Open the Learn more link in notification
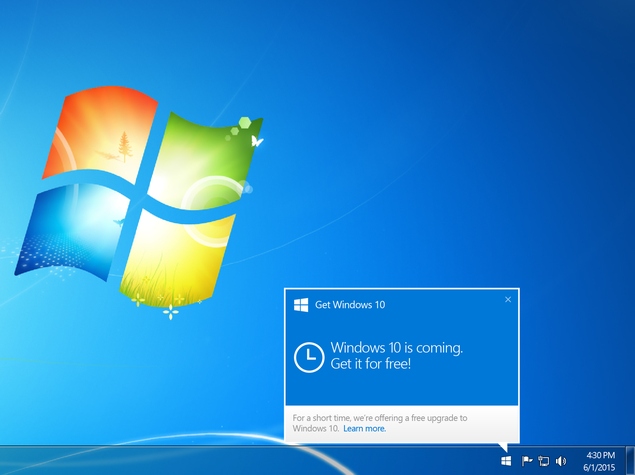Viewport: 635px width, 475px height. pos(364,428)
